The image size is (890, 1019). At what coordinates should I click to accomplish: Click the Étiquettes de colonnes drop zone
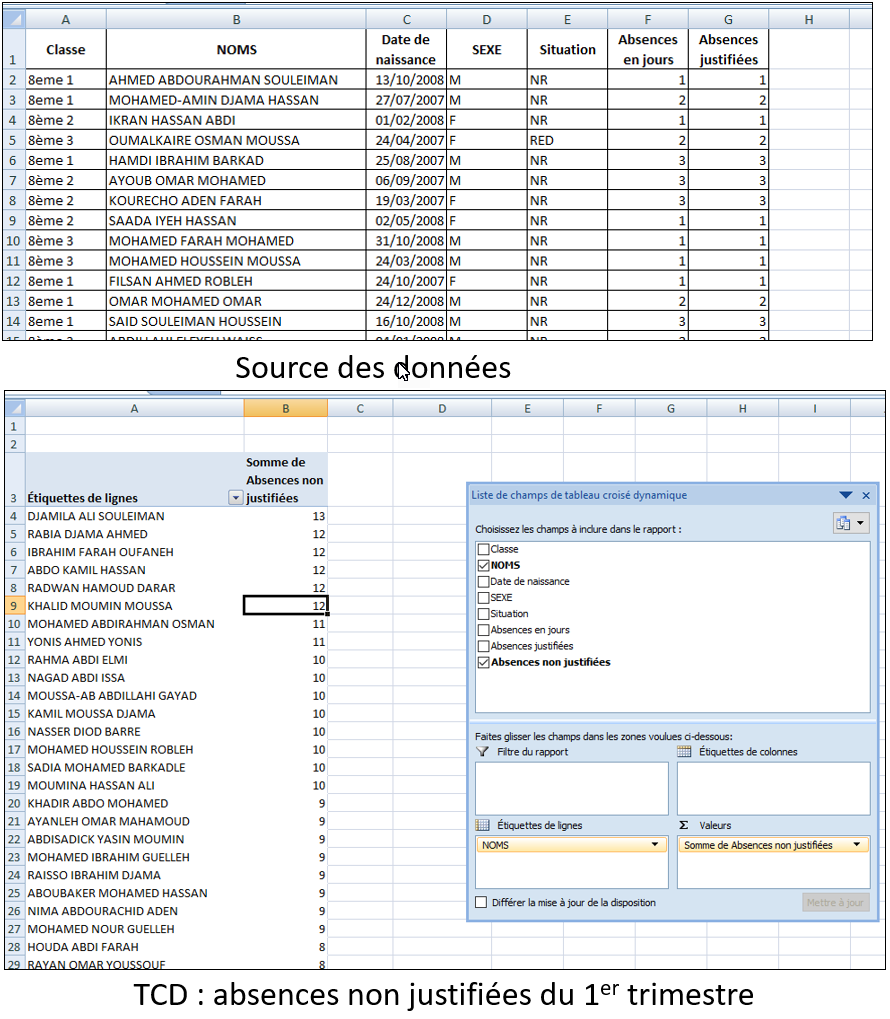[774, 788]
